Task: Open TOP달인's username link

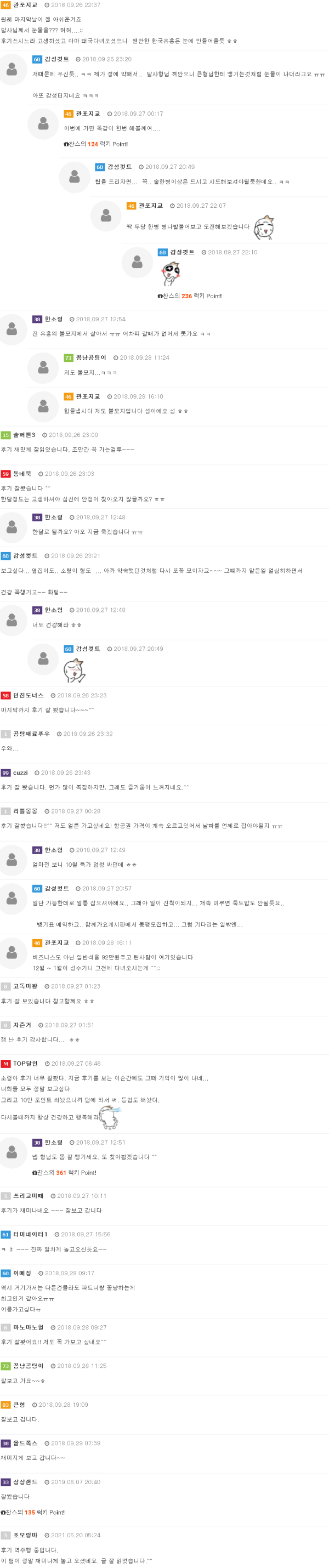Action: 26,1064
